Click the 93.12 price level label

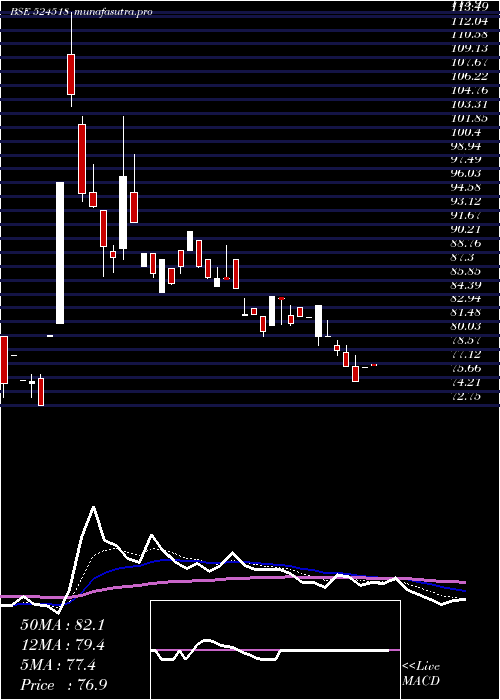[467, 202]
